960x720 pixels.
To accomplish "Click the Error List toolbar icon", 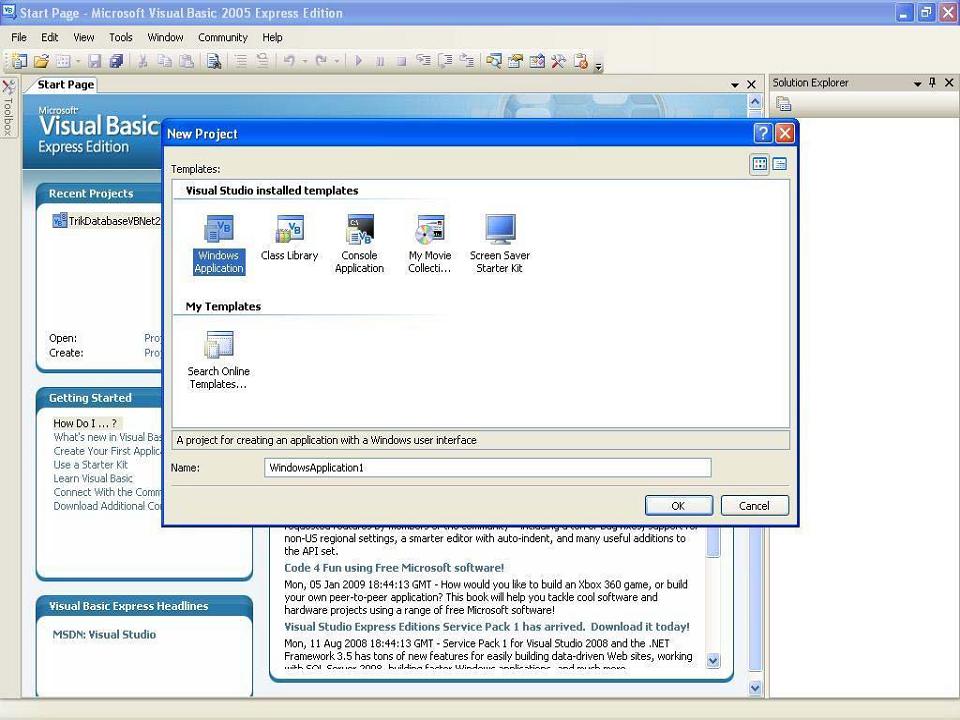I will pyautogui.click(x=581, y=61).
